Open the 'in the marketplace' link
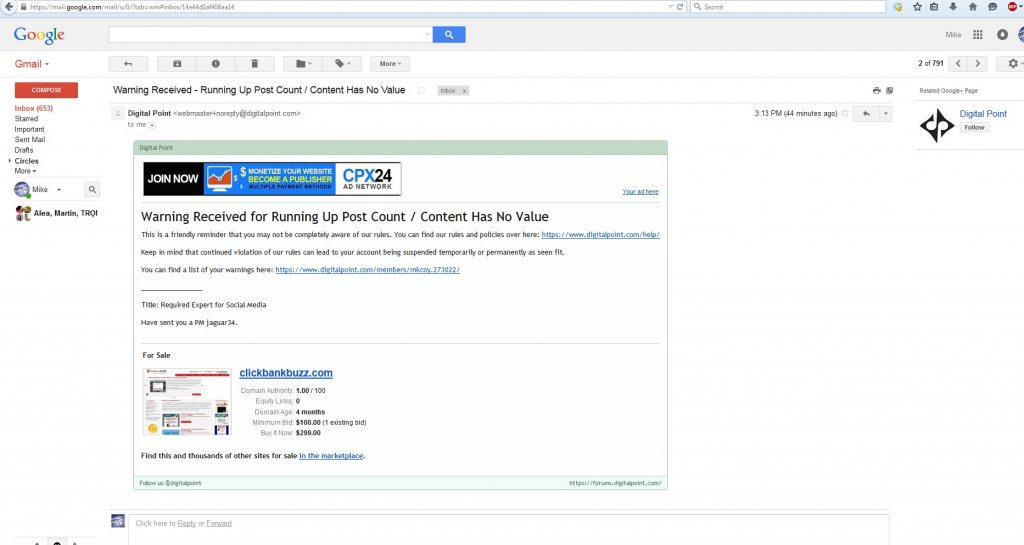This screenshot has height=545, width=1024. [x=331, y=456]
